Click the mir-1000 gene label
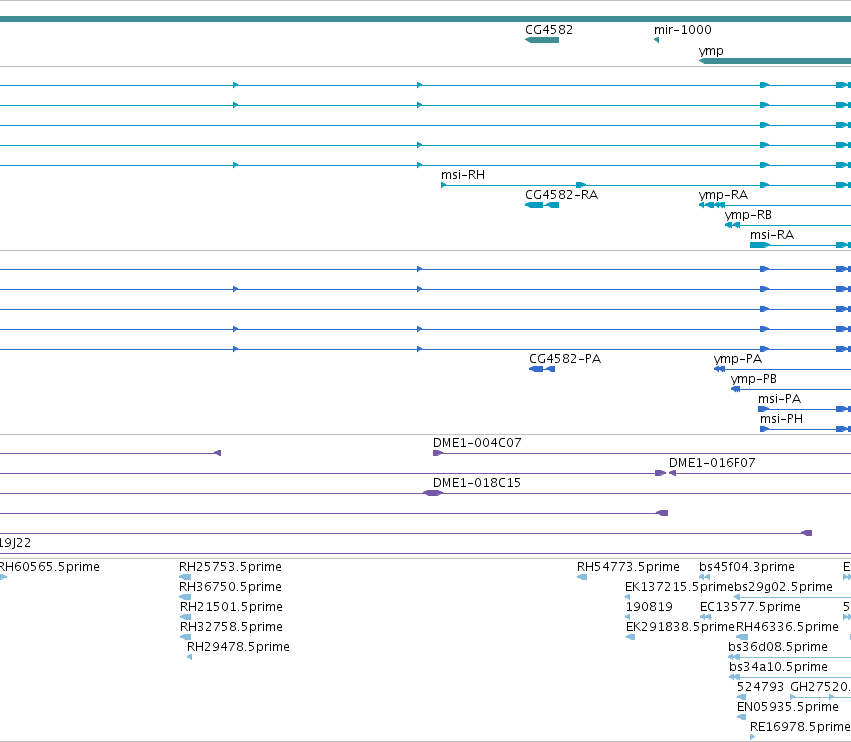This screenshot has height=742, width=851. coord(683,30)
